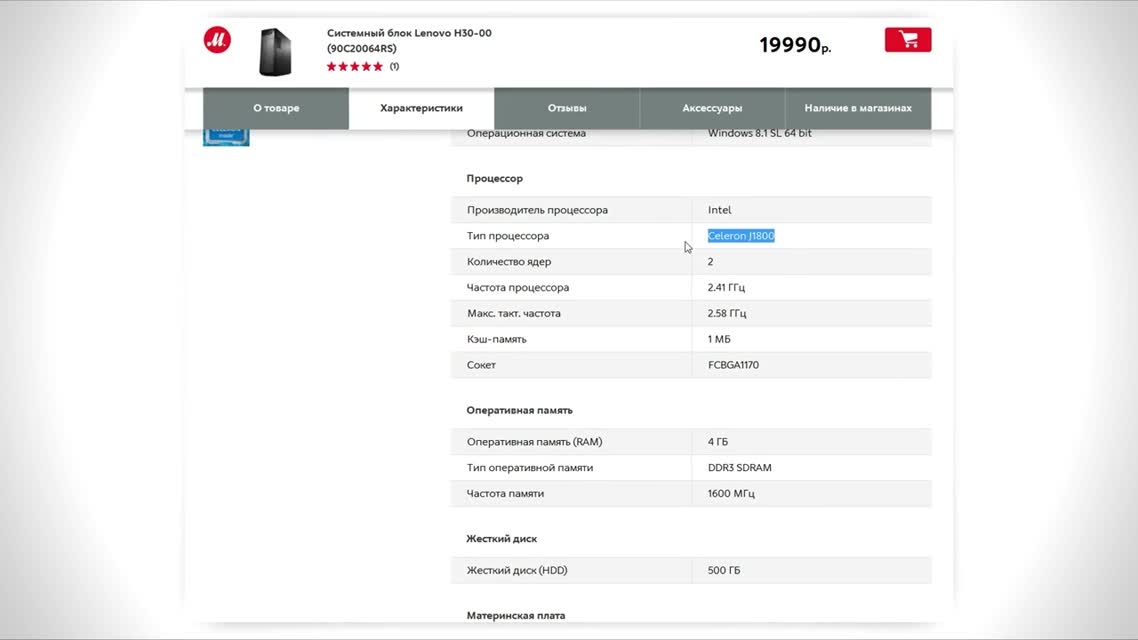This screenshot has height=640, width=1138.
Task: Click the Кэш-память label
Action: 496,339
